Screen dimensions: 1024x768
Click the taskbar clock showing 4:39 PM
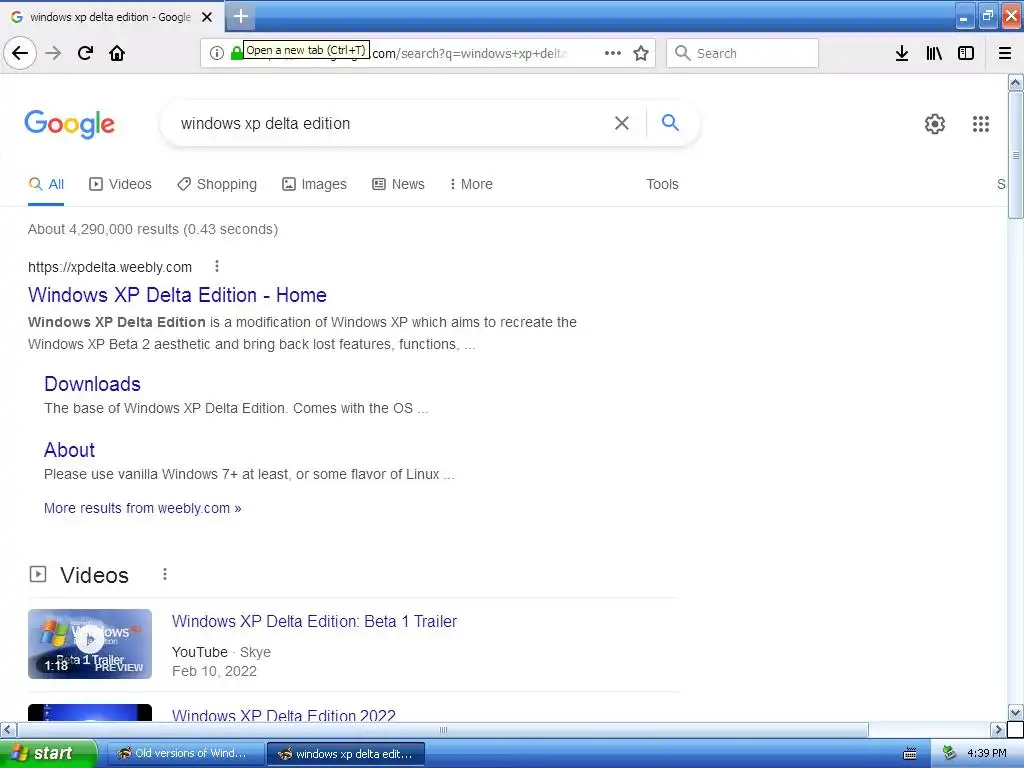[987, 753]
